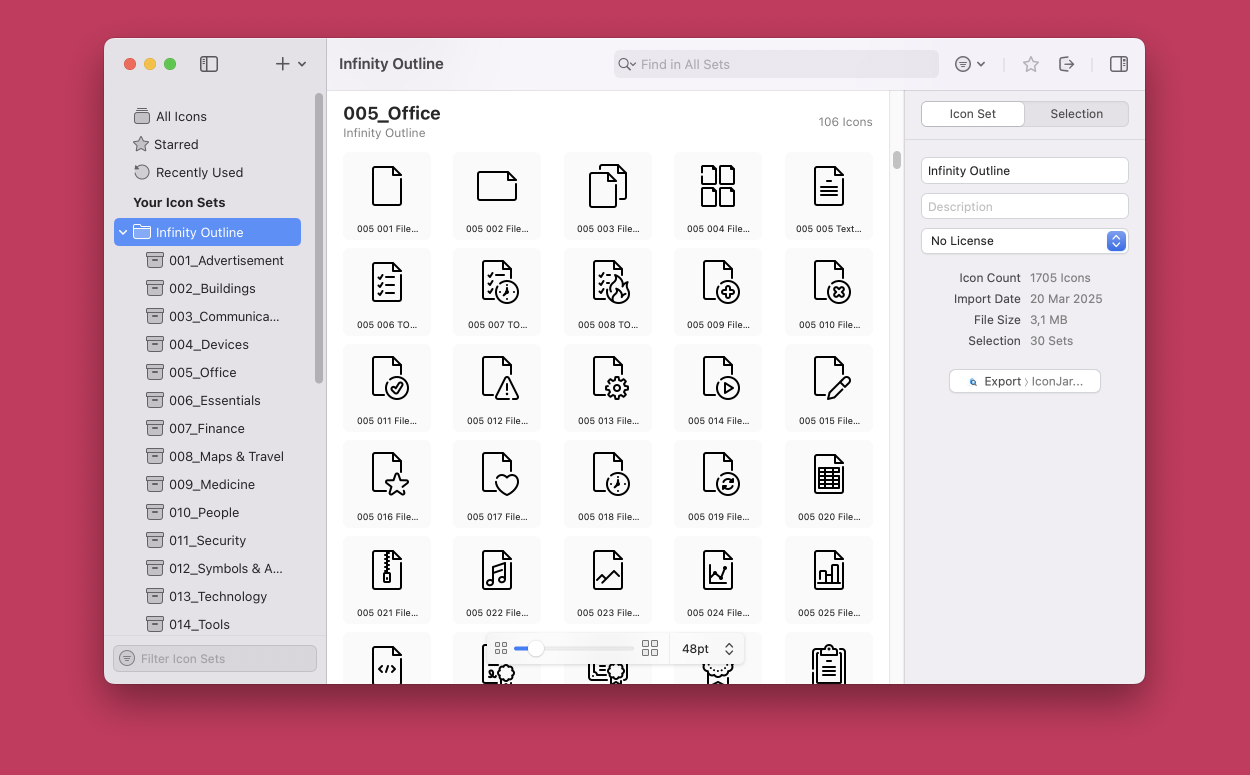Switch to the Selection tab

click(1076, 114)
